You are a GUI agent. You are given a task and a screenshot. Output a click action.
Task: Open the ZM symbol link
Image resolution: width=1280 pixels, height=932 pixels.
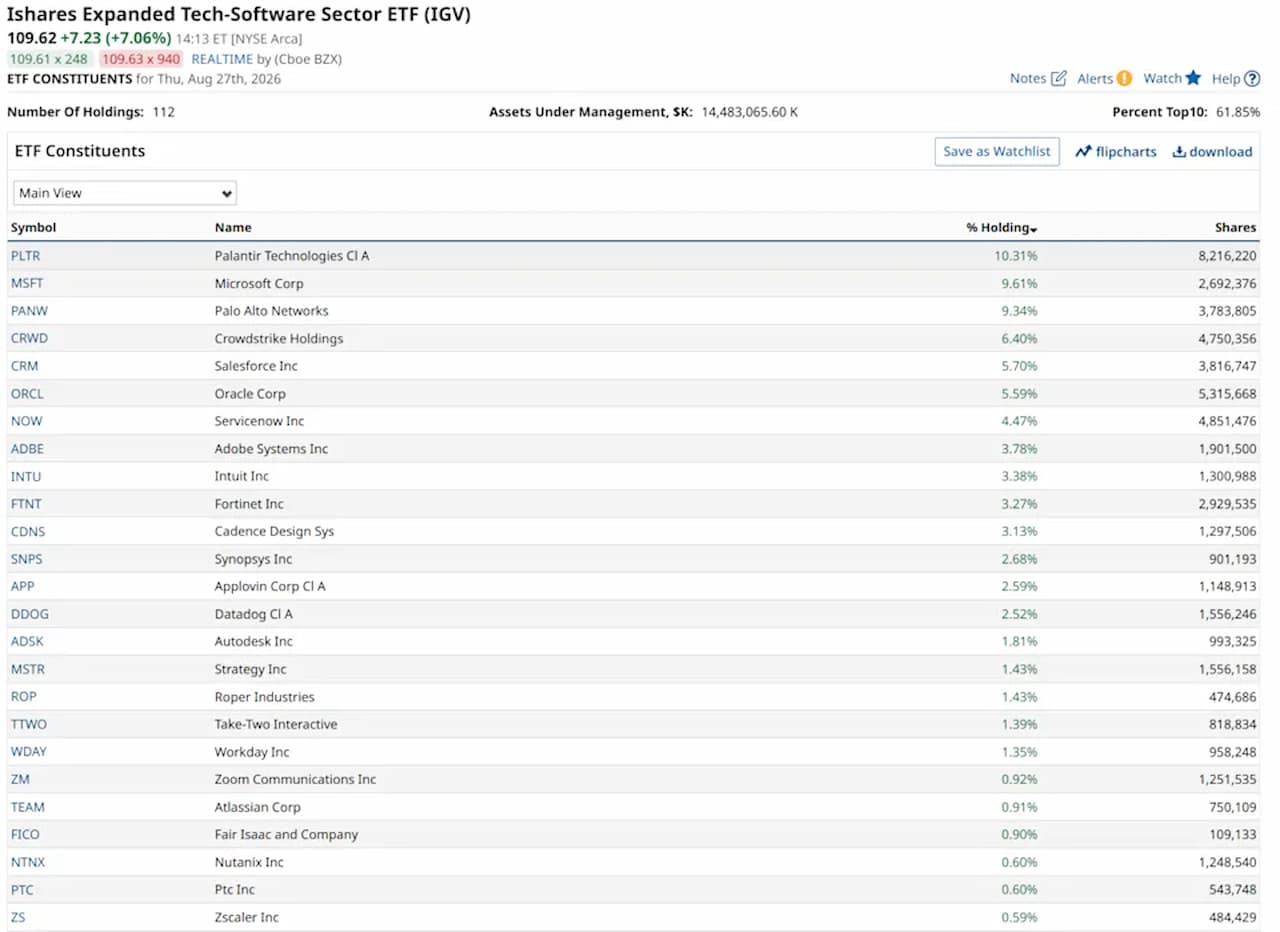[20, 779]
